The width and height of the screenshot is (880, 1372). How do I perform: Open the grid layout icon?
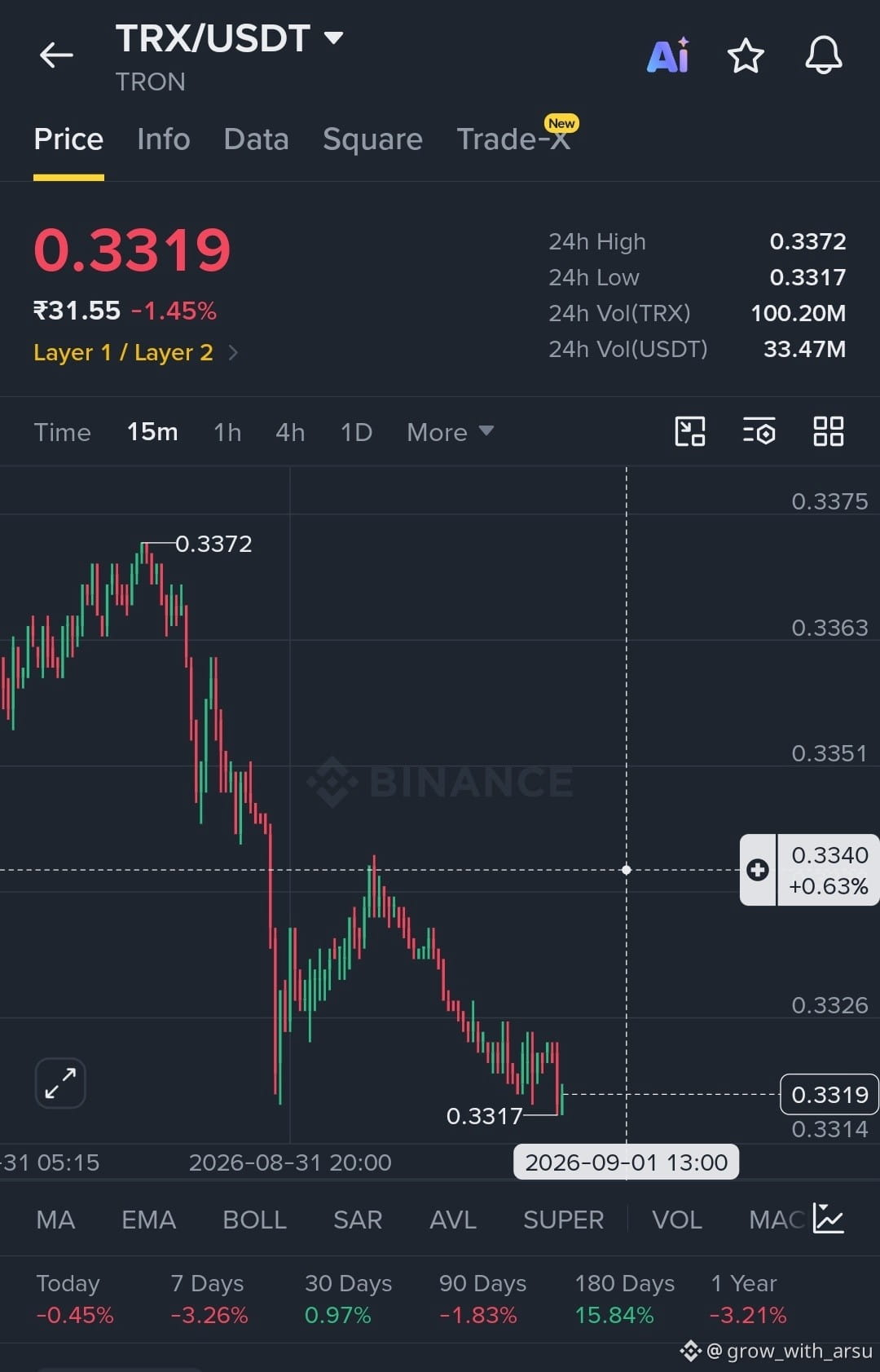coord(829,431)
